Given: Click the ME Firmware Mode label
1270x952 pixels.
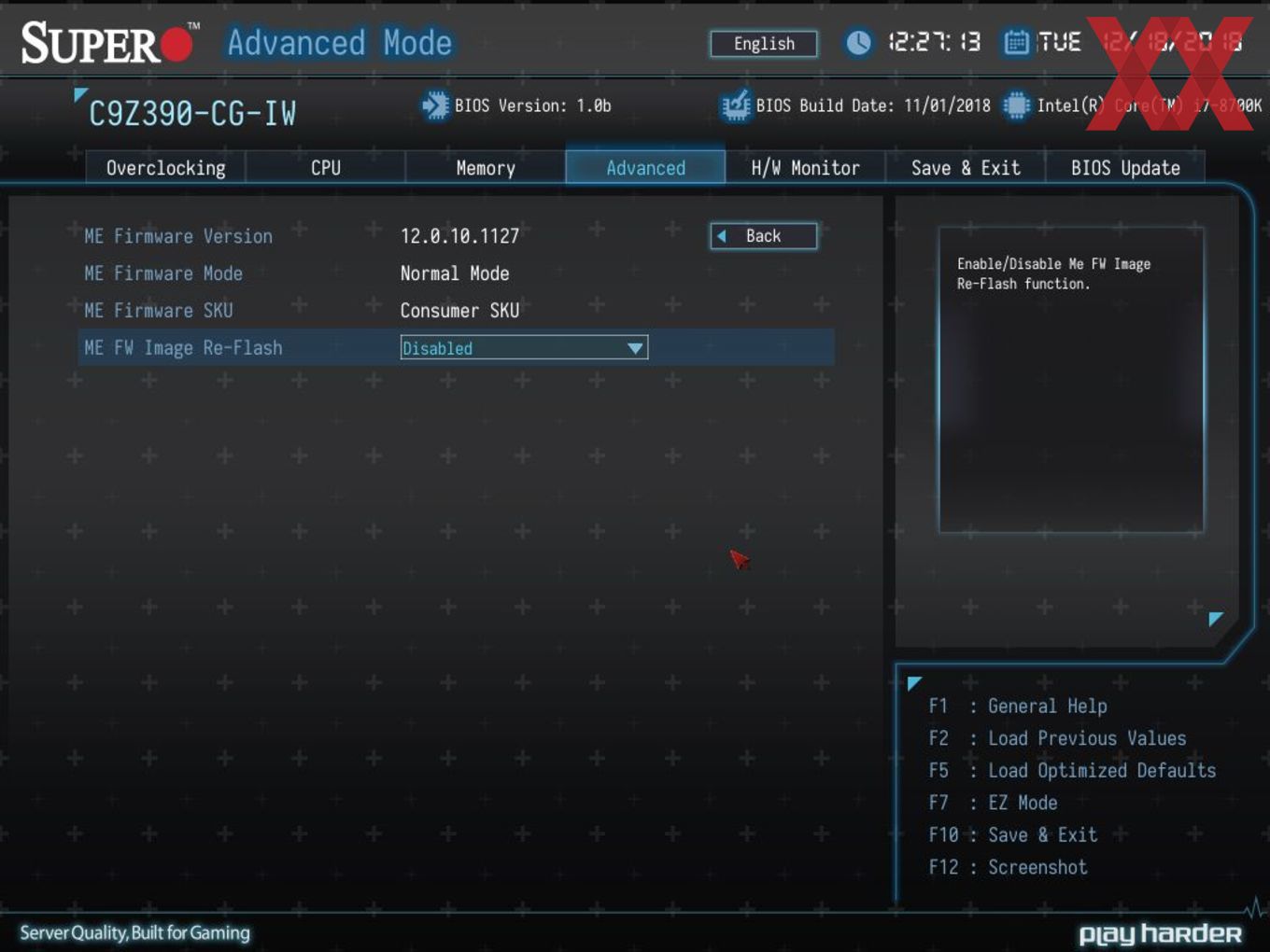Looking at the screenshot, I should pyautogui.click(x=163, y=273).
